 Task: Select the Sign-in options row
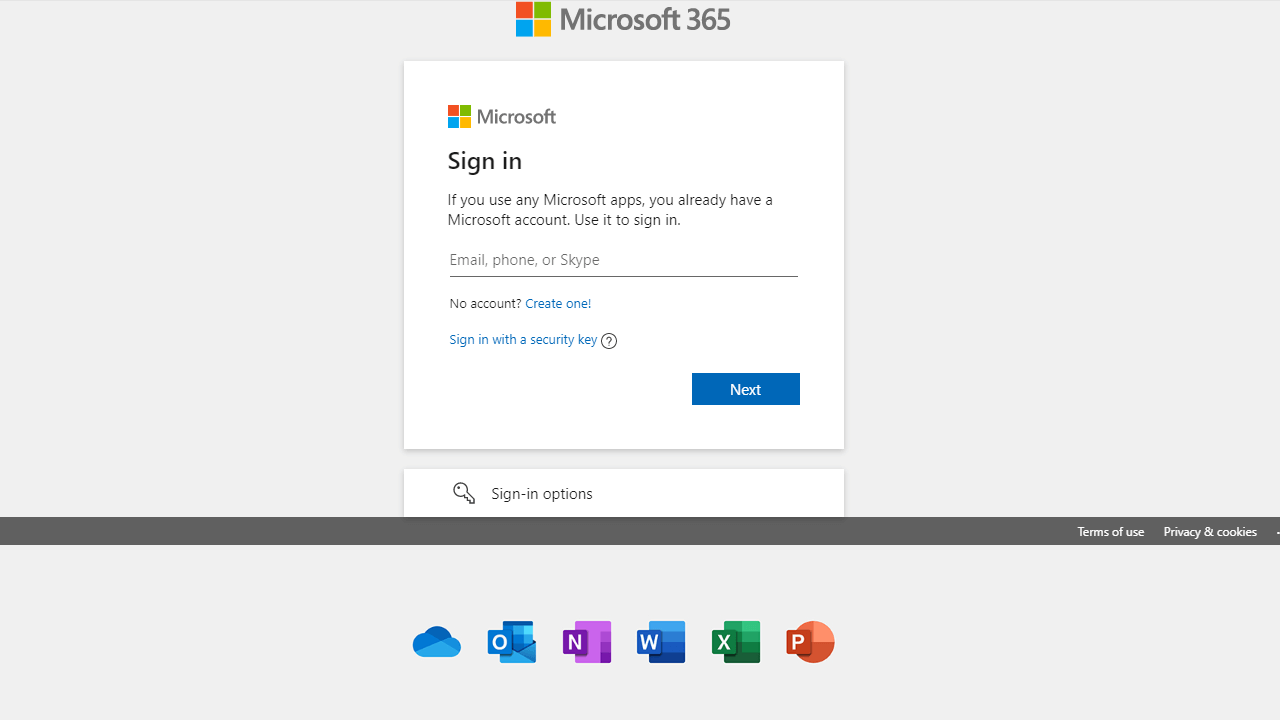(541, 492)
